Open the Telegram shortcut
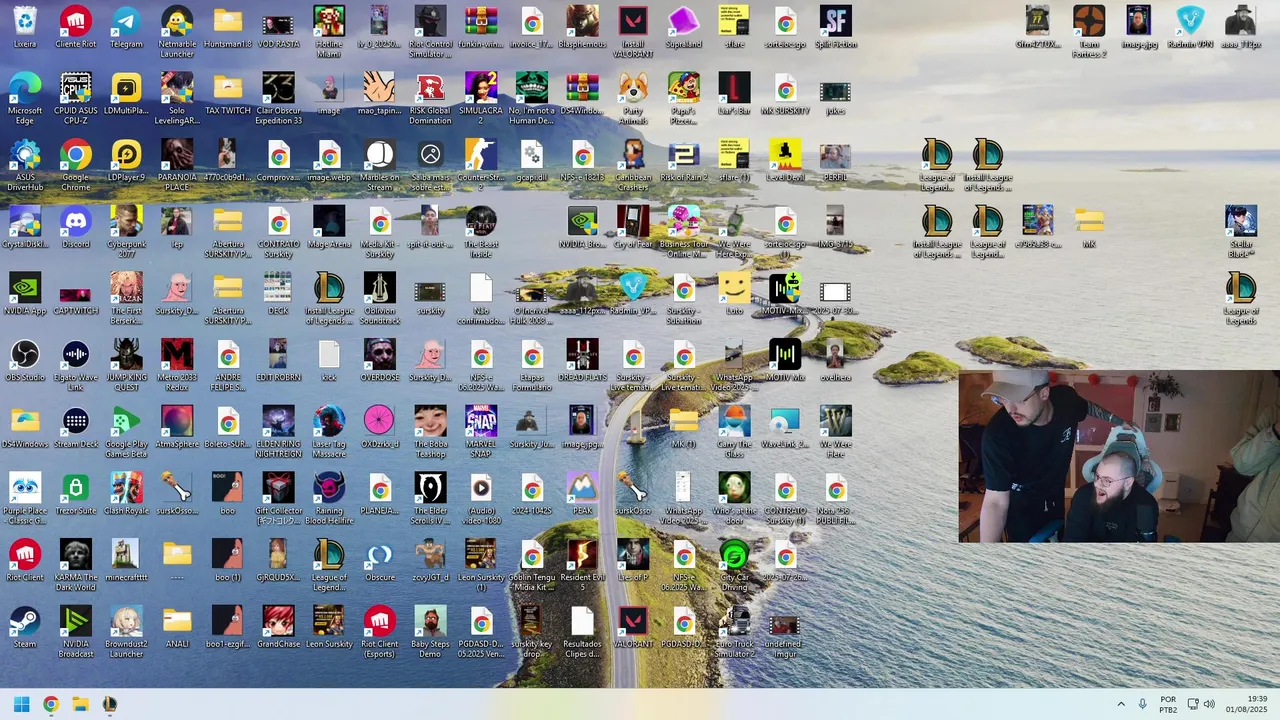Viewport: 1280px width, 720px height. [x=126, y=28]
